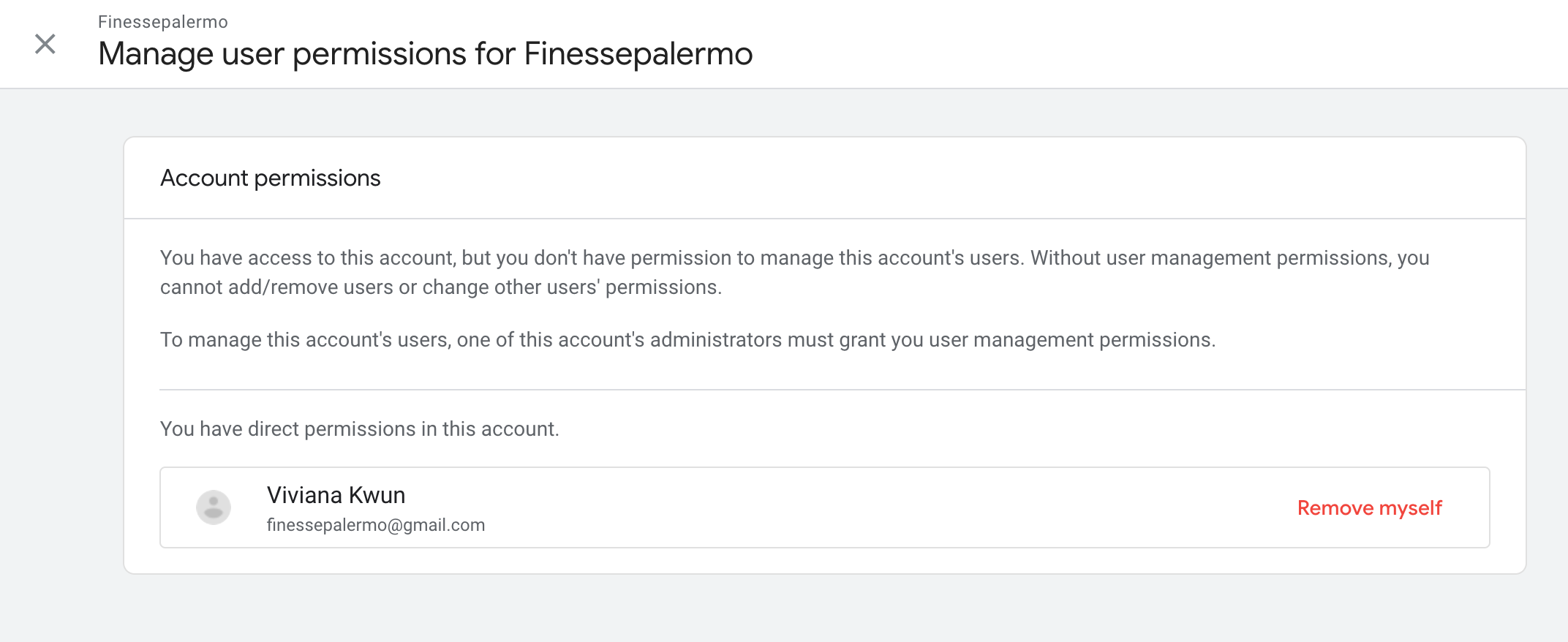The width and height of the screenshot is (1568, 642).
Task: Click the line 'cannot add/remove users or change'
Action: [x=441, y=287]
